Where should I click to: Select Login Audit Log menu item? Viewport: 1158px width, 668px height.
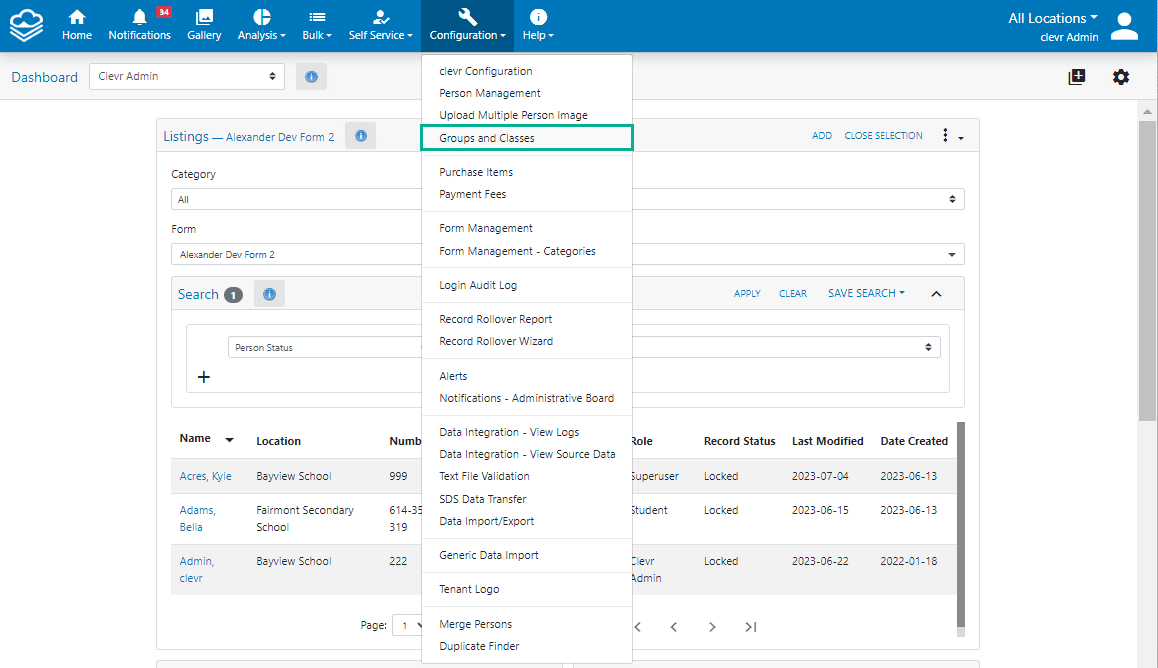click(478, 285)
